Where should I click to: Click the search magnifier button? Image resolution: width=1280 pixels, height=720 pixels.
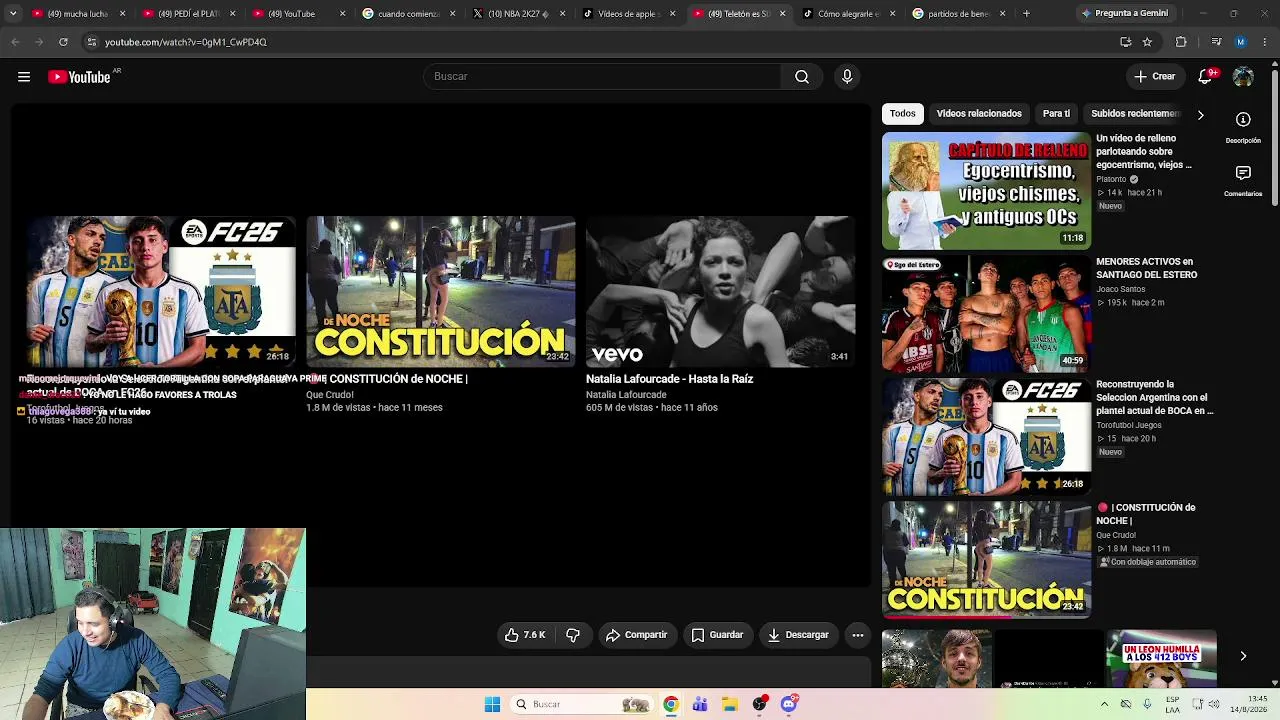[x=802, y=77]
